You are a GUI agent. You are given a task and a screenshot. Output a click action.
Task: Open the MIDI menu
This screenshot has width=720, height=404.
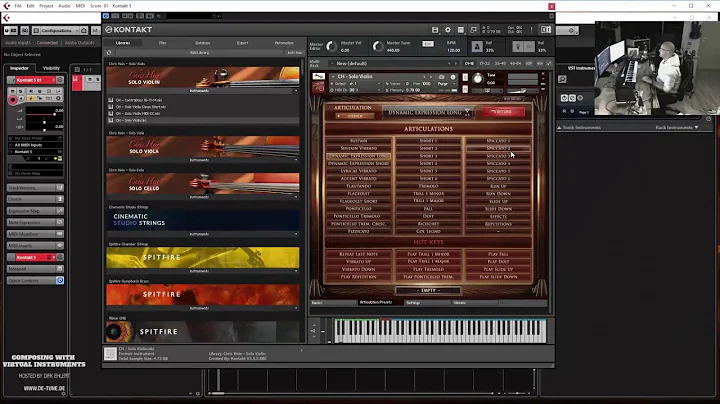coord(80,6)
